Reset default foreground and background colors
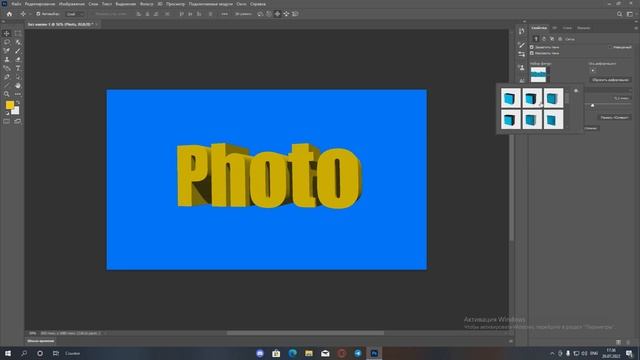The width and height of the screenshot is (640, 360). click(x=7, y=113)
